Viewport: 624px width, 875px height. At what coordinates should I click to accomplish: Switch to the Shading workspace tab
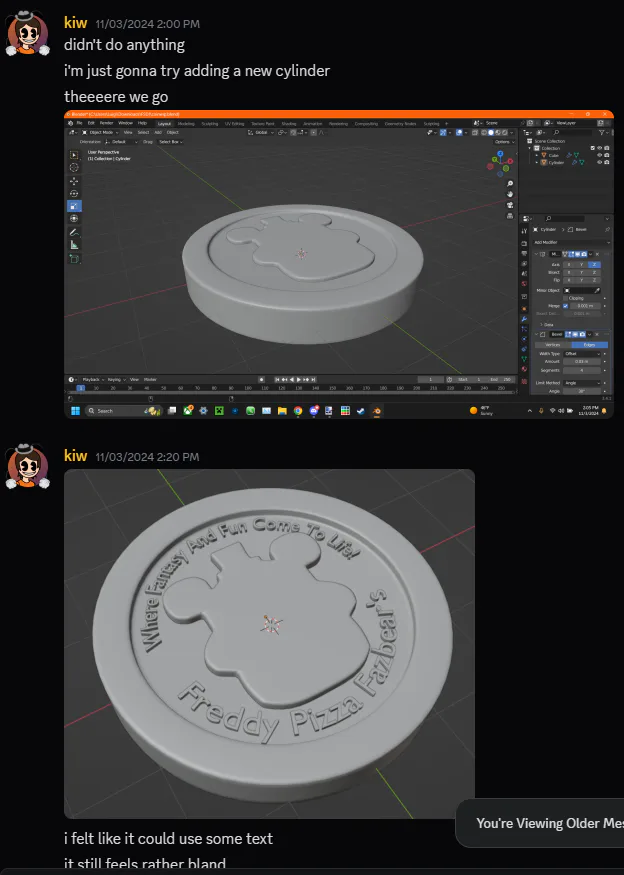(x=289, y=123)
